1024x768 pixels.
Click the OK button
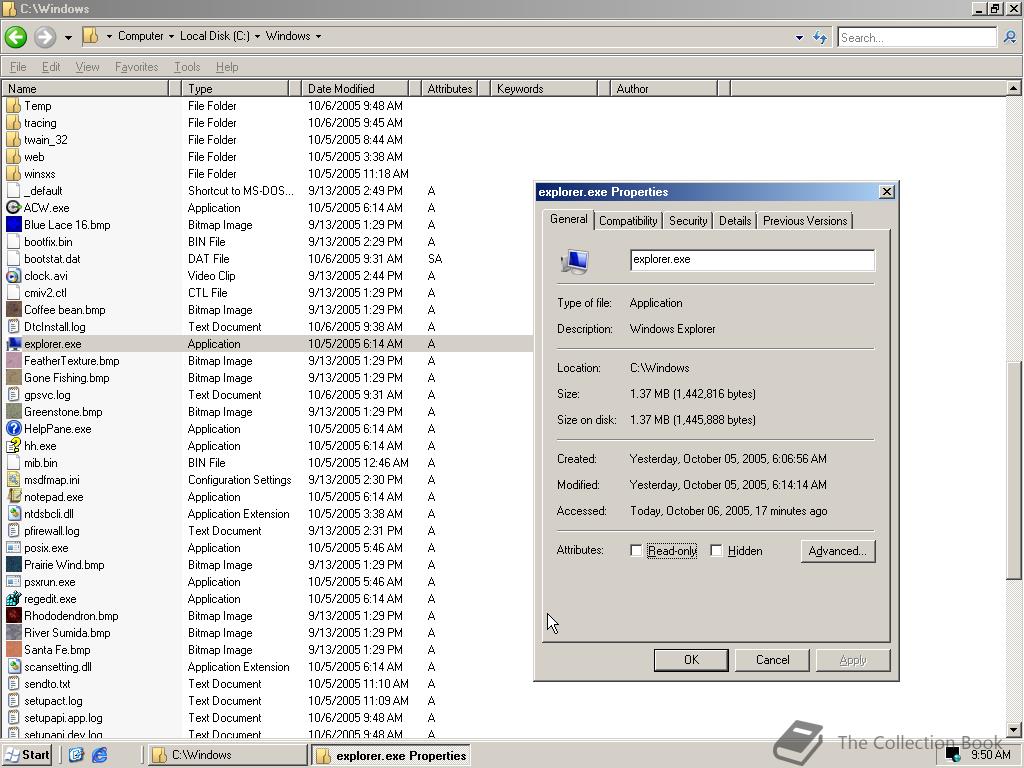coord(691,660)
